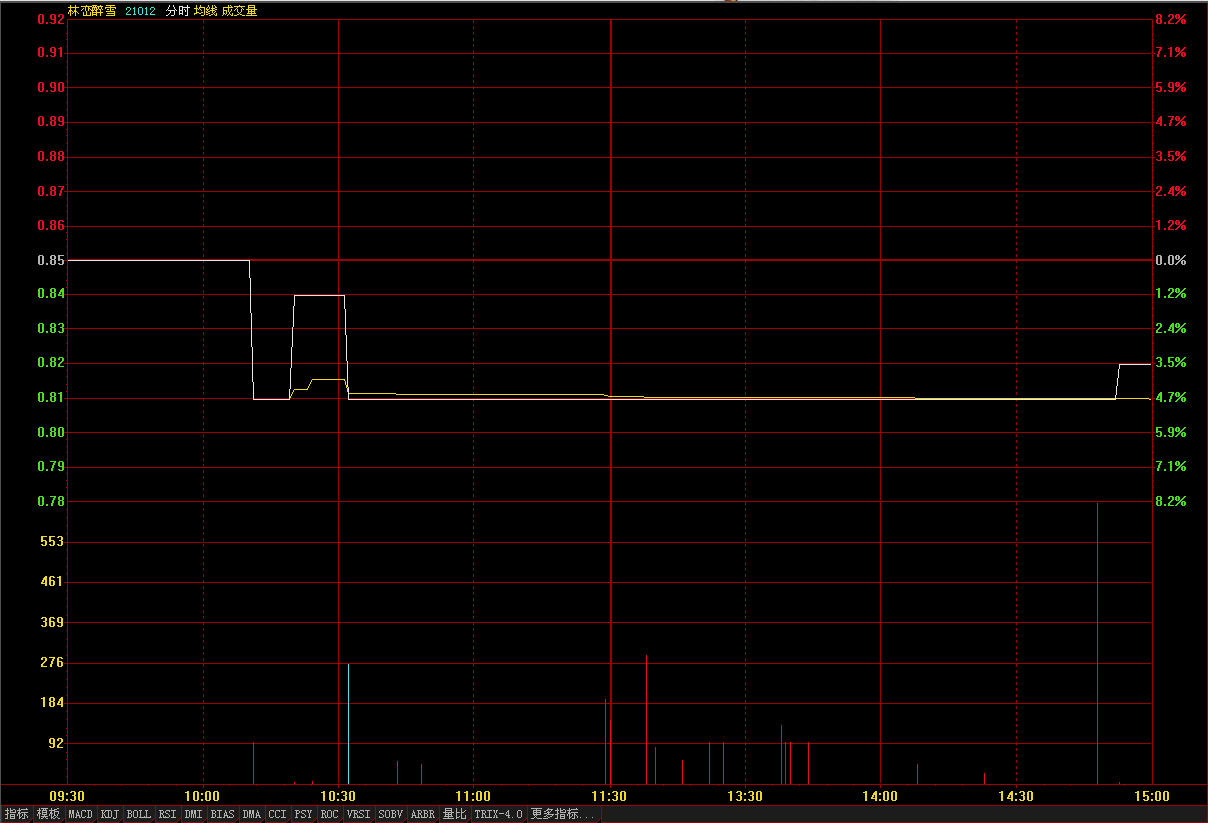Select the DMI indicator tab
This screenshot has height=823, width=1208.
tap(193, 814)
